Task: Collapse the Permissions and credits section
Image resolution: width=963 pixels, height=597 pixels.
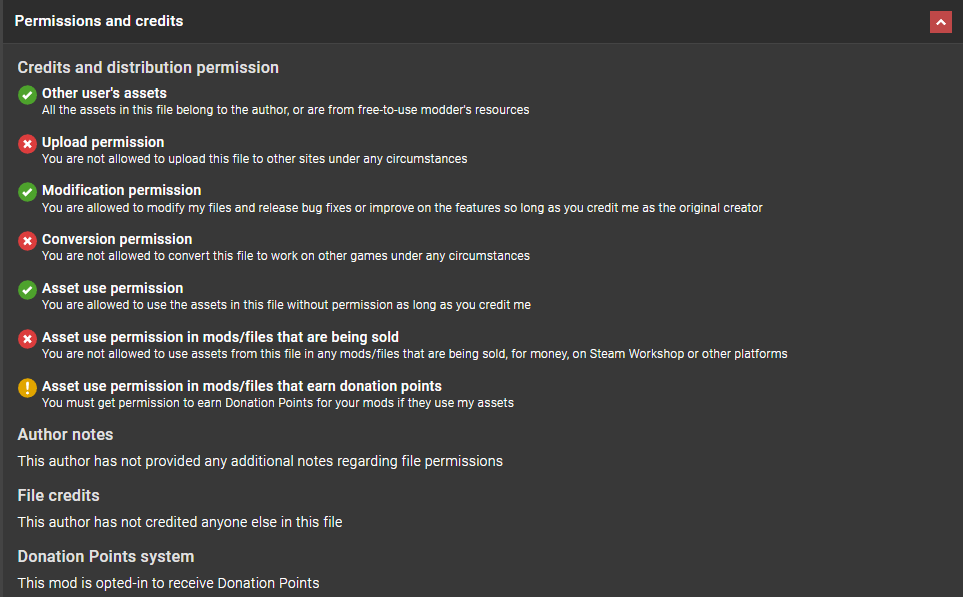Action: pos(940,22)
